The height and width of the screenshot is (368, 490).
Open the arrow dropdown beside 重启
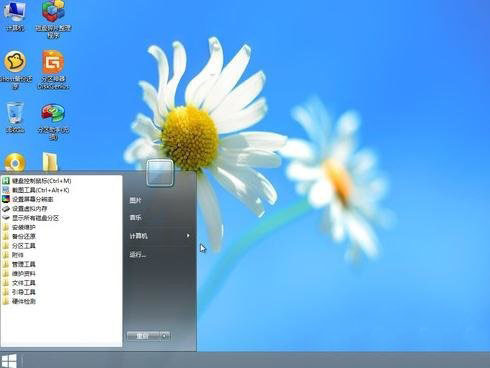pos(165,336)
